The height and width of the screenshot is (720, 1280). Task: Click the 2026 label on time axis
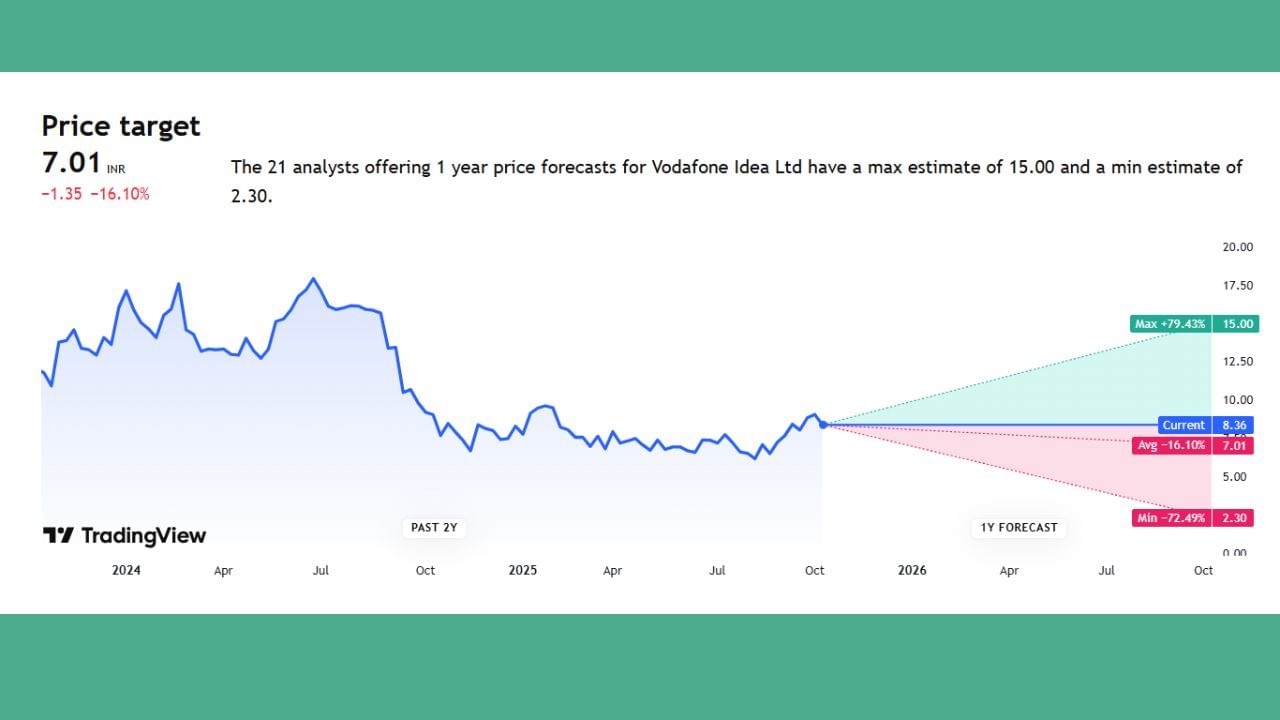click(912, 570)
